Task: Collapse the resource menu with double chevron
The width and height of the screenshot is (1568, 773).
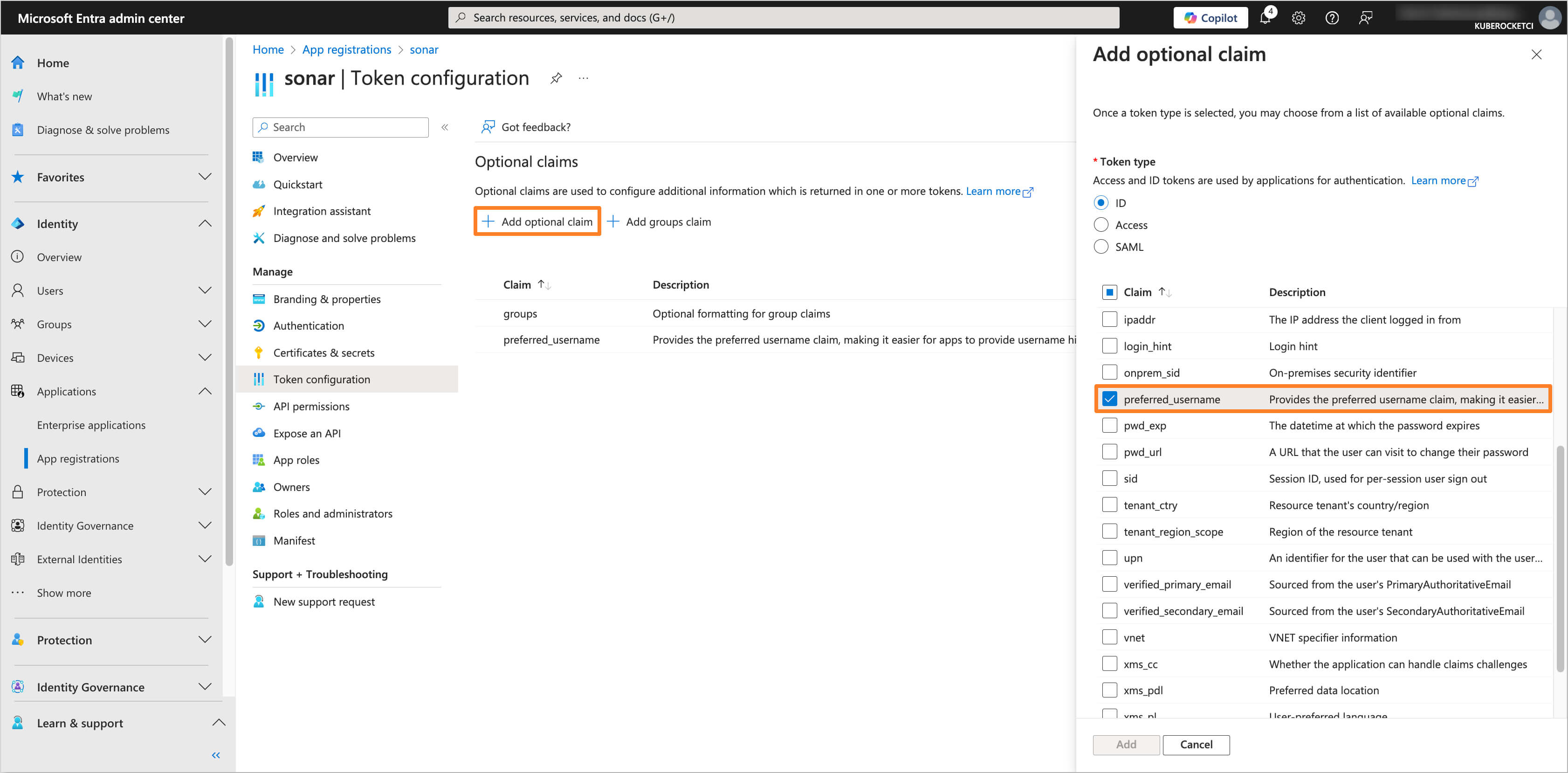Action: point(445,127)
